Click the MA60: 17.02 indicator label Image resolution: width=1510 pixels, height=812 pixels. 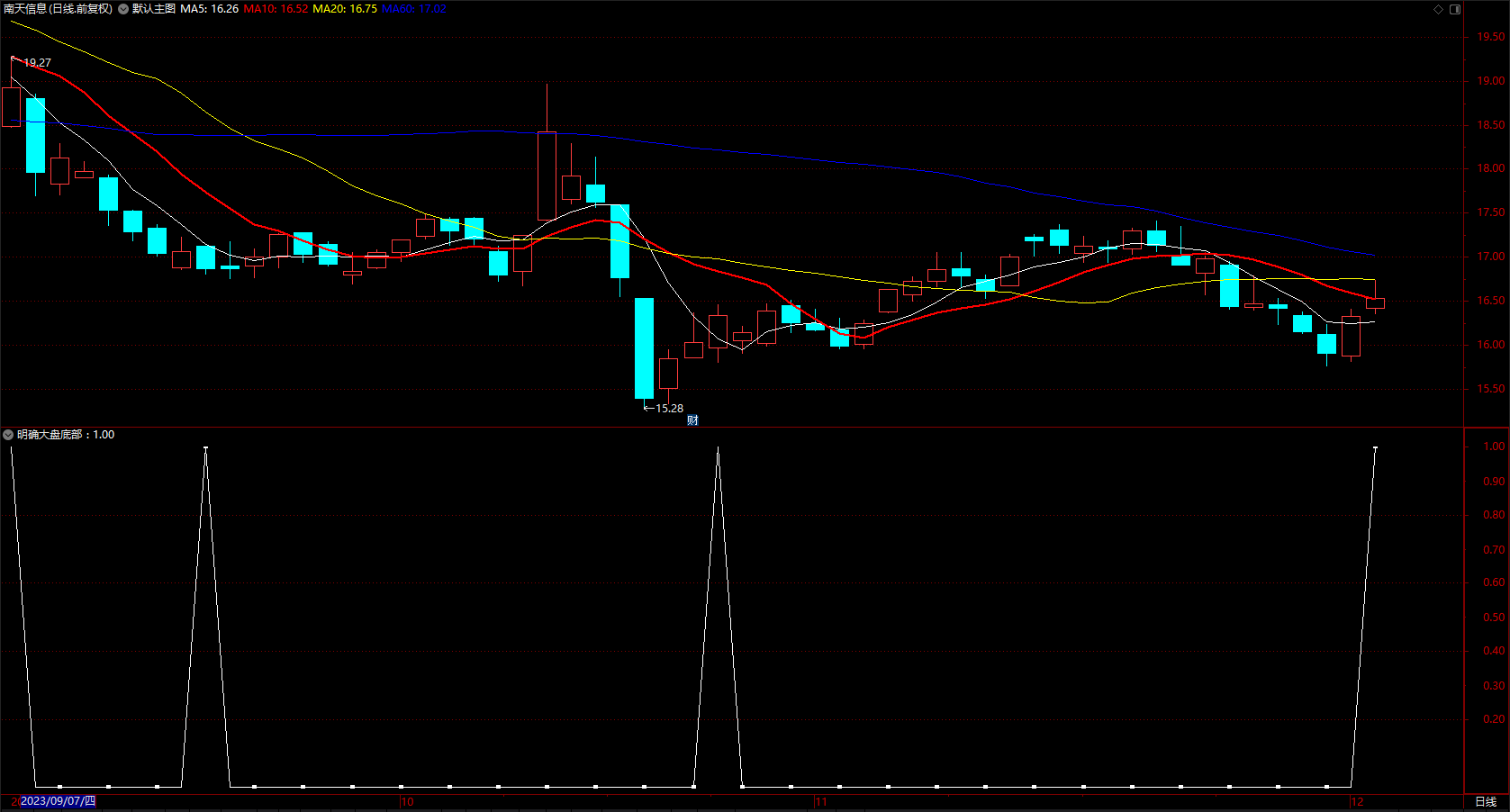click(414, 9)
